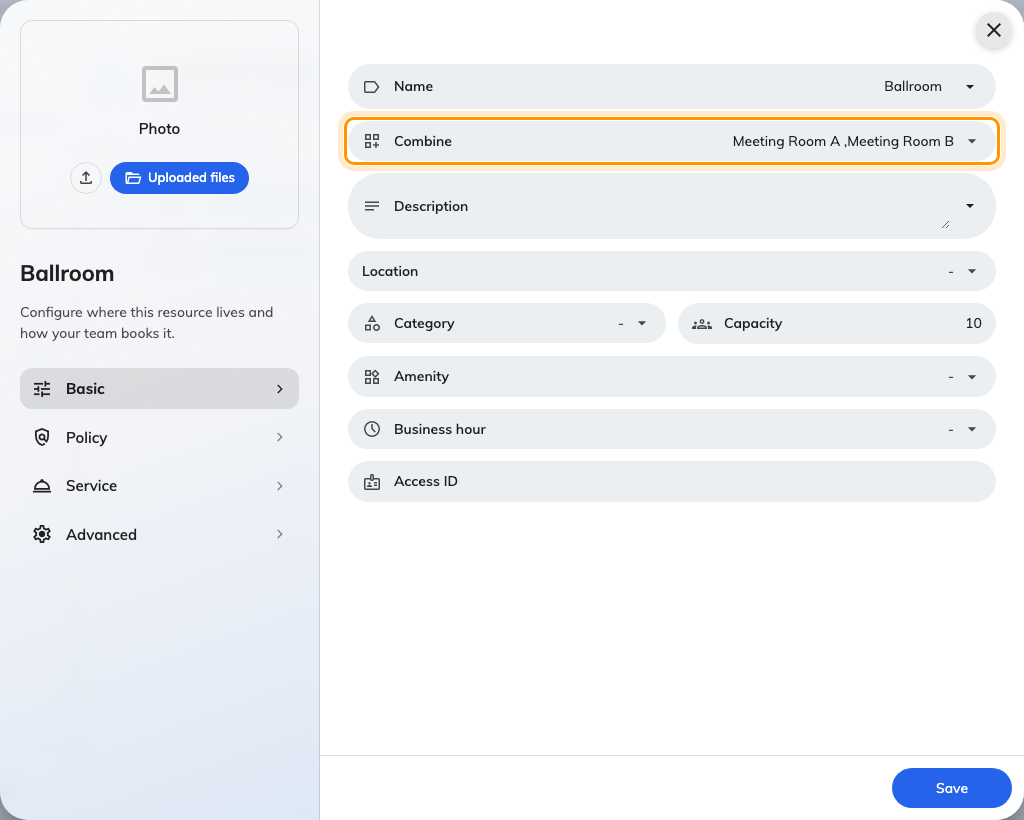The image size is (1024, 820).
Task: Click the Ballroom value in Name field
Action: click(x=912, y=87)
